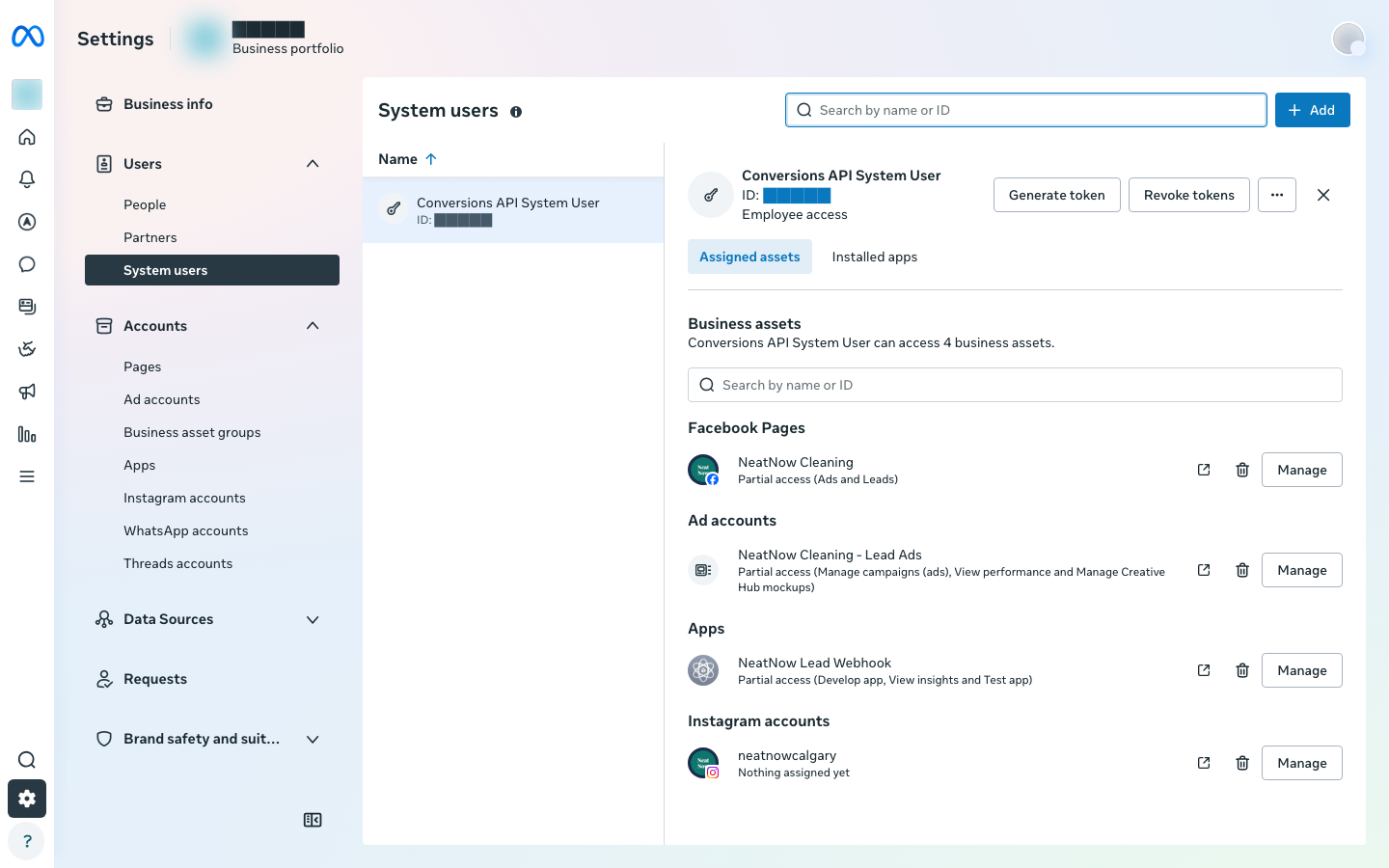This screenshot has height=868, width=1389.
Task: Click Revoke tokens button
Action: click(x=1188, y=195)
